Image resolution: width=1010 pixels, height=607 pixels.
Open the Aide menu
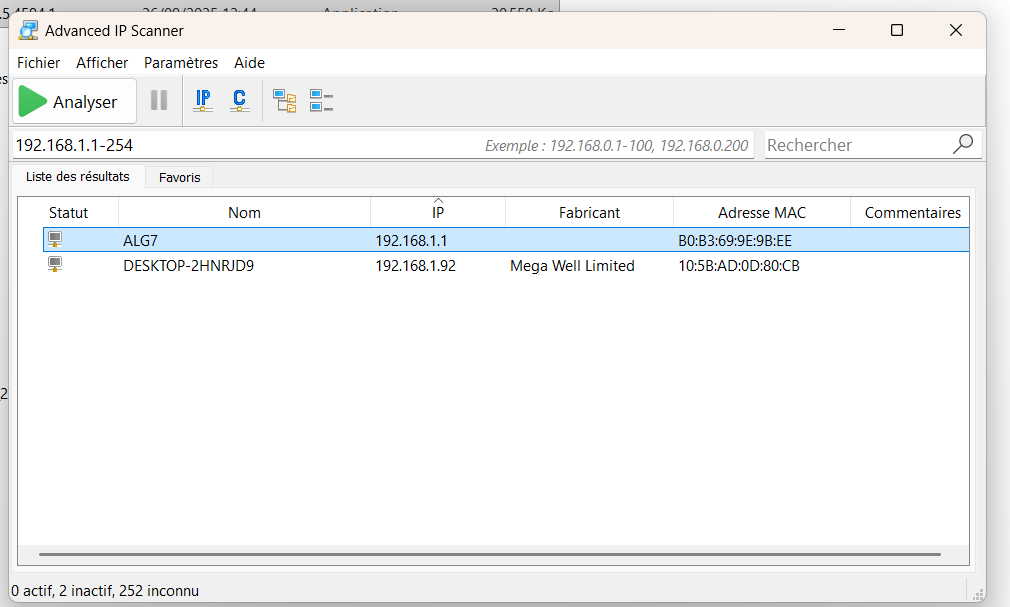tap(249, 62)
